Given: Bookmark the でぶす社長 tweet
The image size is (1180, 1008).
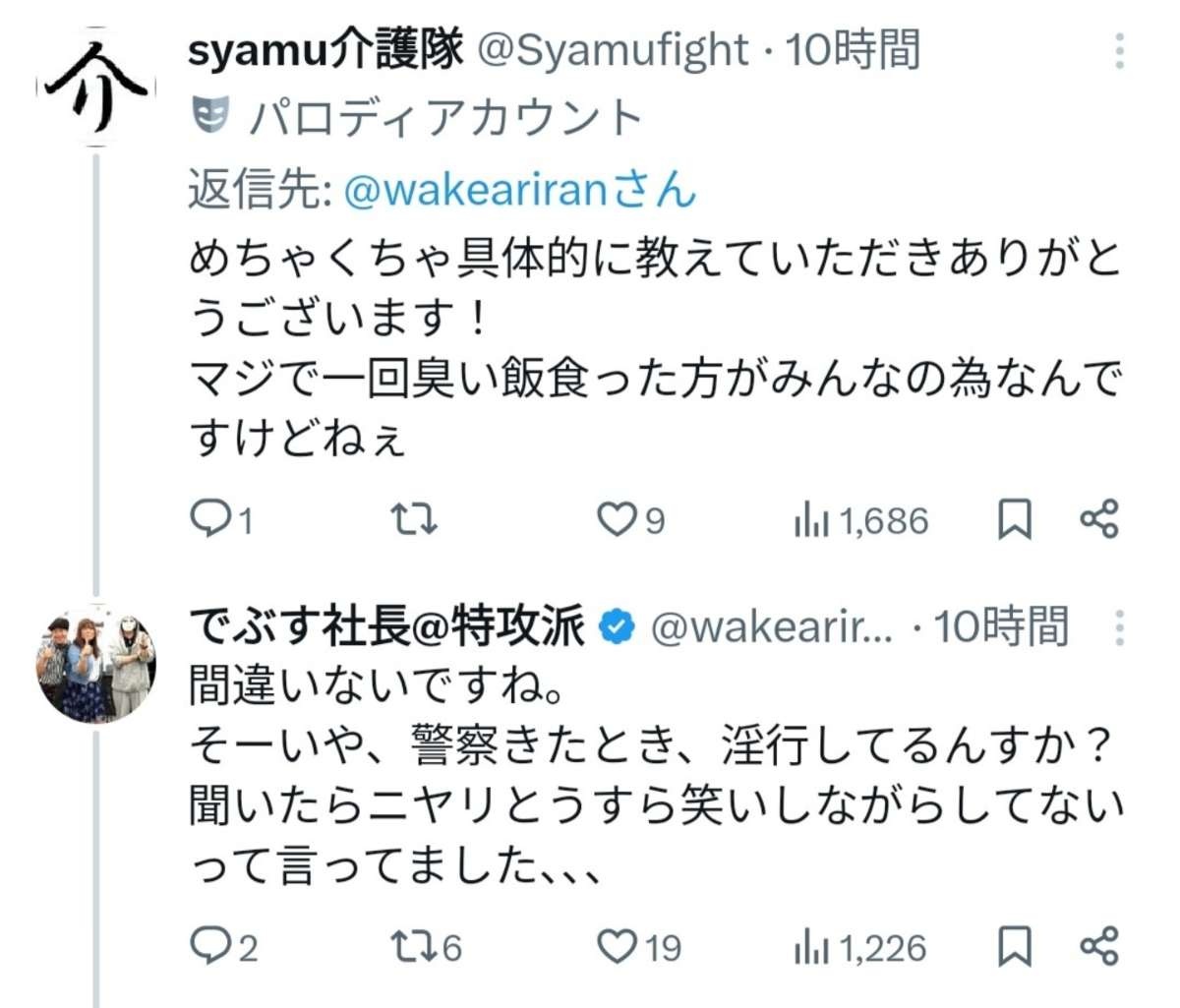Looking at the screenshot, I should click(x=1014, y=946).
